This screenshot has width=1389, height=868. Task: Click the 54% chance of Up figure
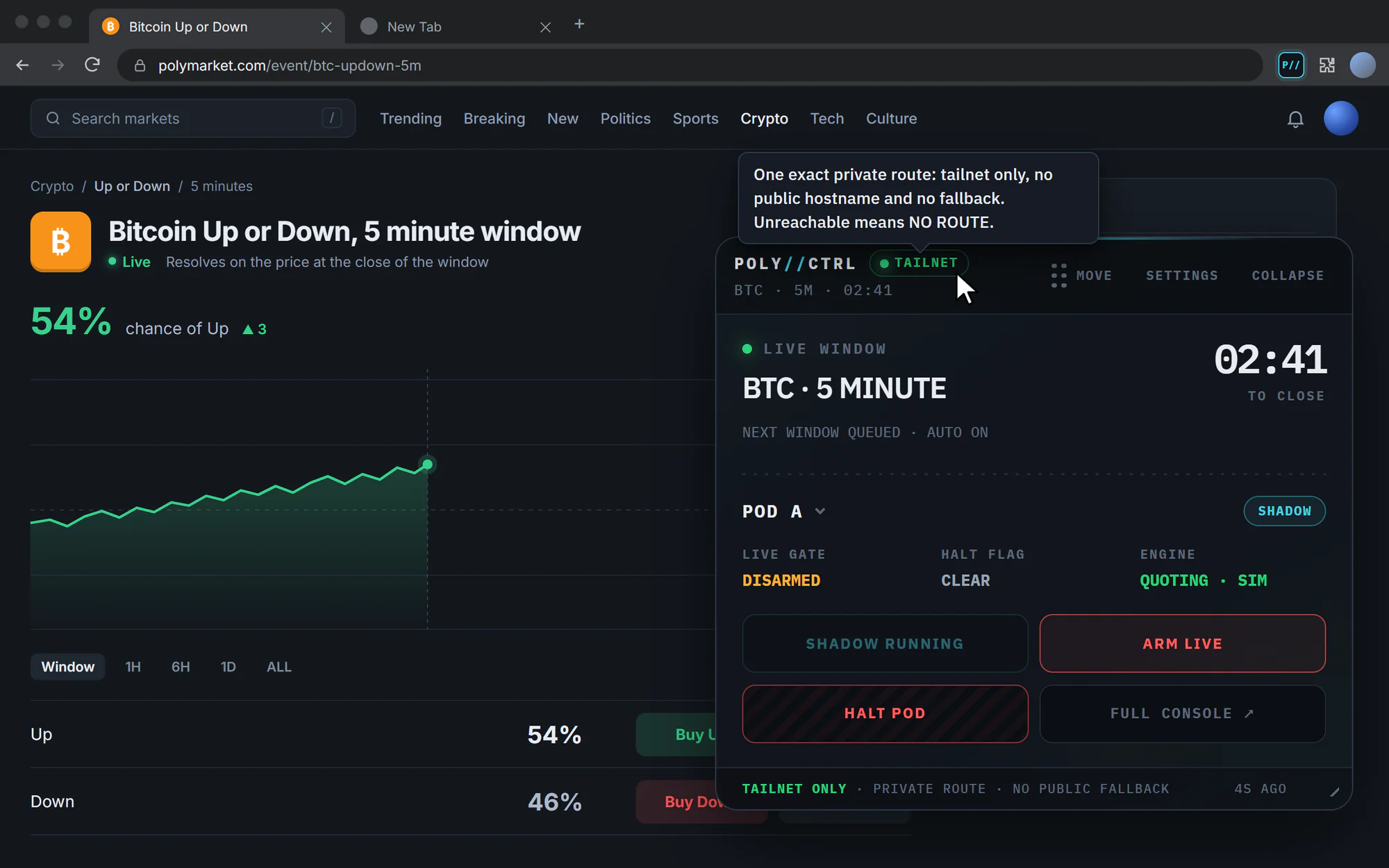pos(71,322)
